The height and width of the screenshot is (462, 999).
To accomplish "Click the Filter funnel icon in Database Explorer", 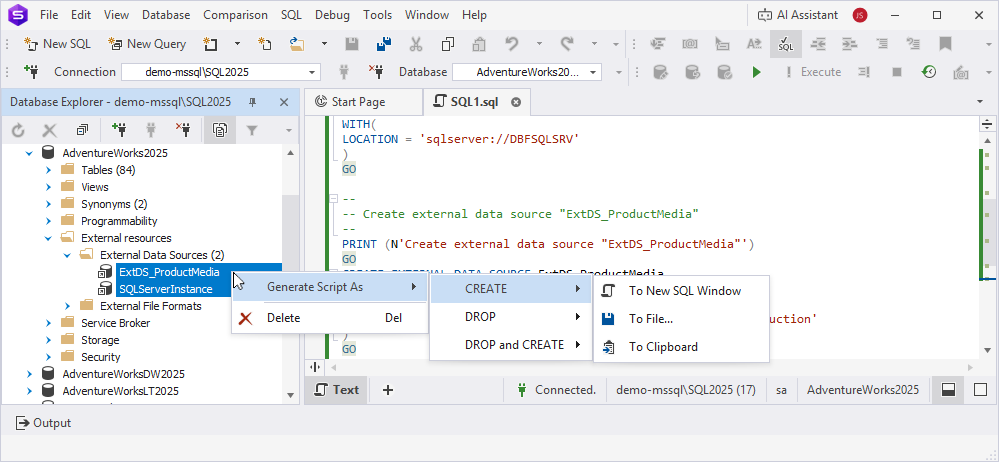I will click(252, 130).
